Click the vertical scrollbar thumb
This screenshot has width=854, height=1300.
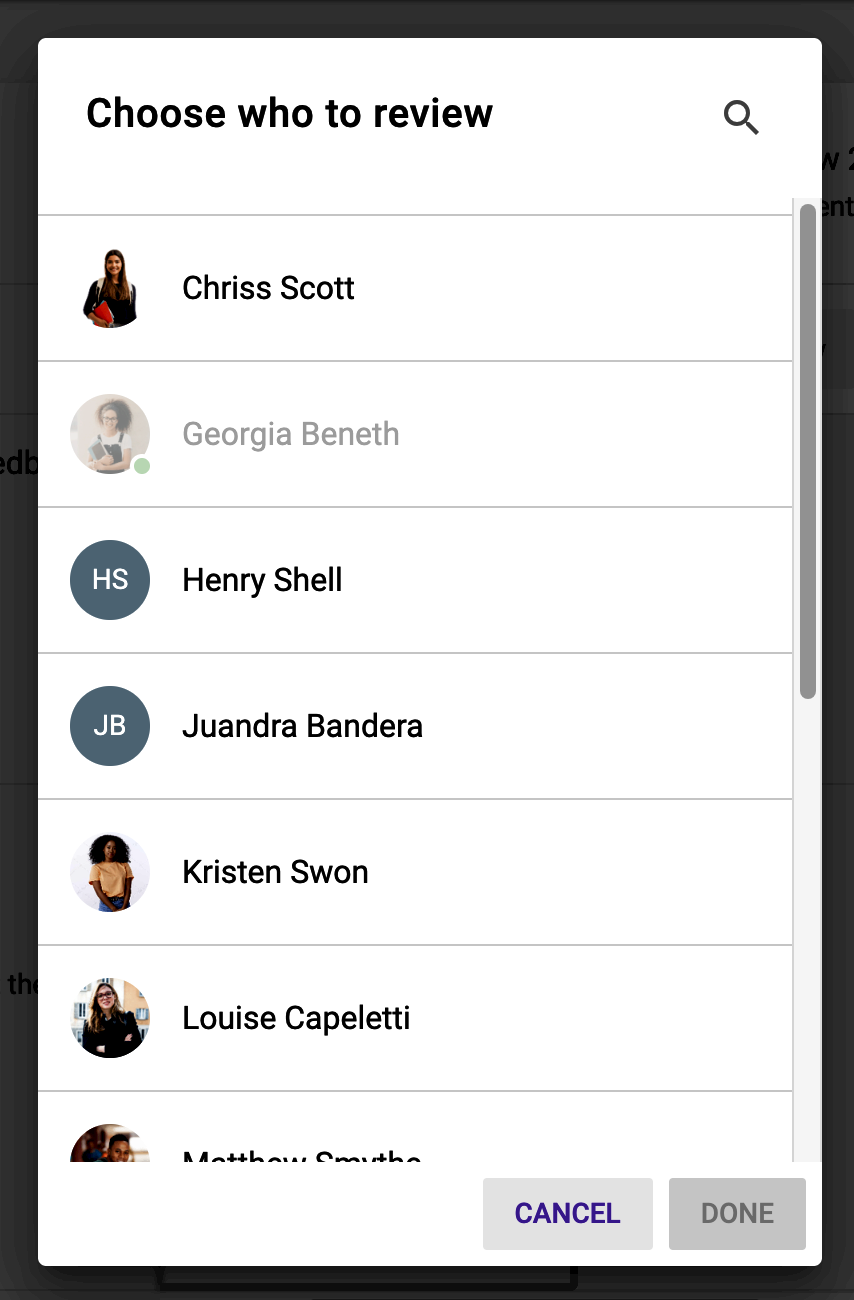coord(808,451)
